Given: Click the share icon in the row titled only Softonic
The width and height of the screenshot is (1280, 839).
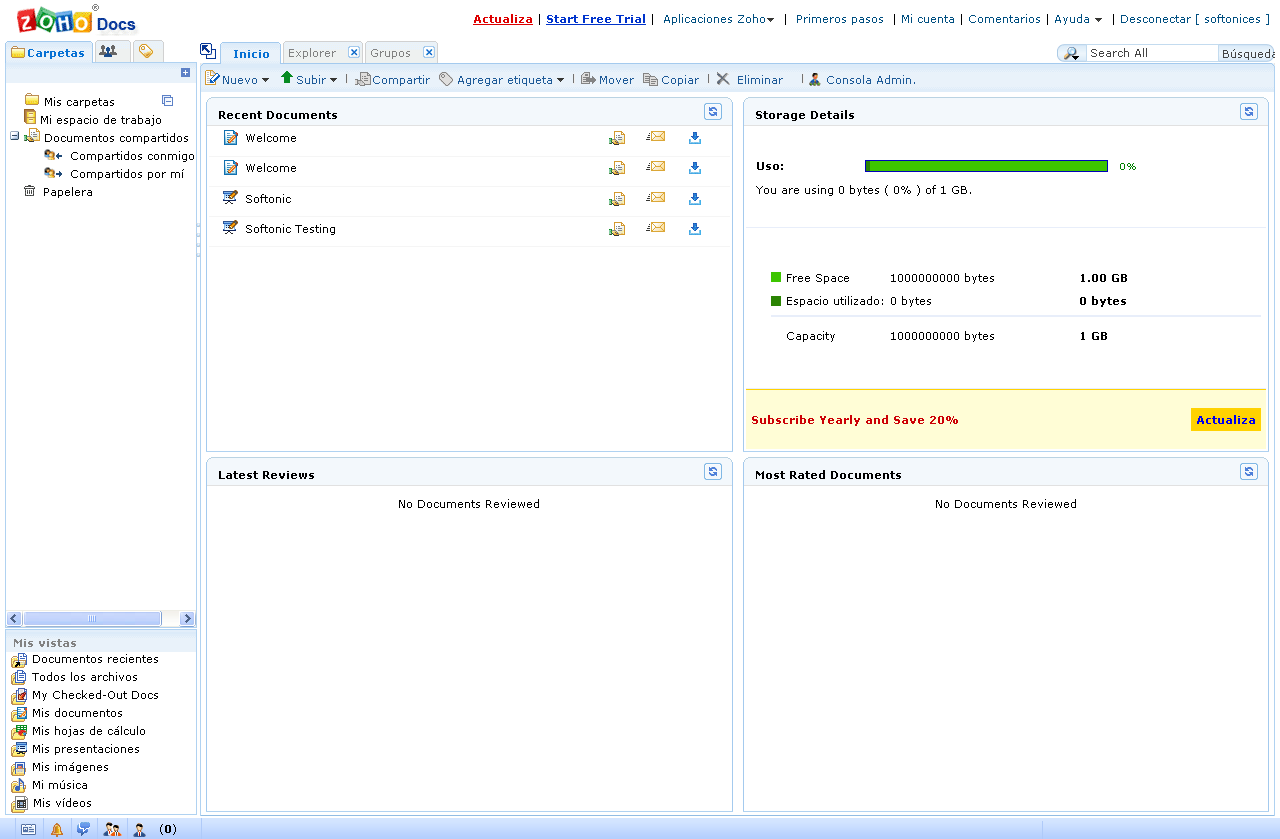Looking at the screenshot, I should tap(617, 199).
